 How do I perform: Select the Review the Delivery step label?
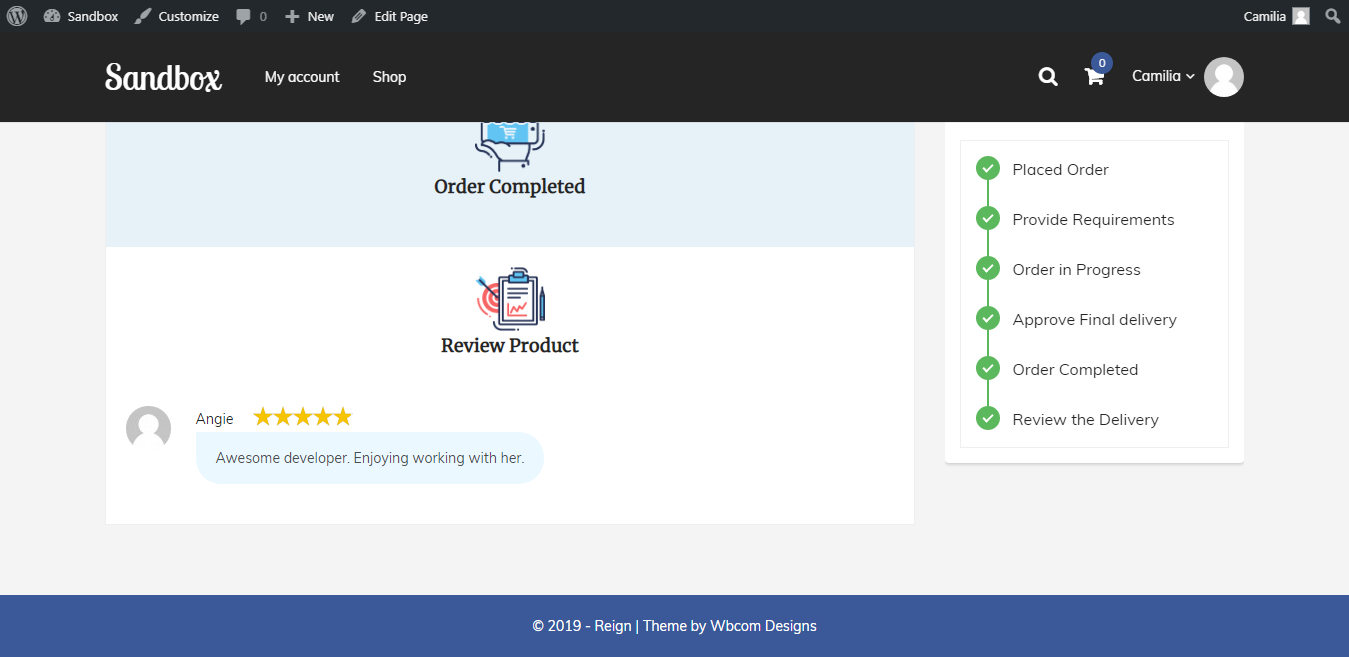pyautogui.click(x=1085, y=420)
